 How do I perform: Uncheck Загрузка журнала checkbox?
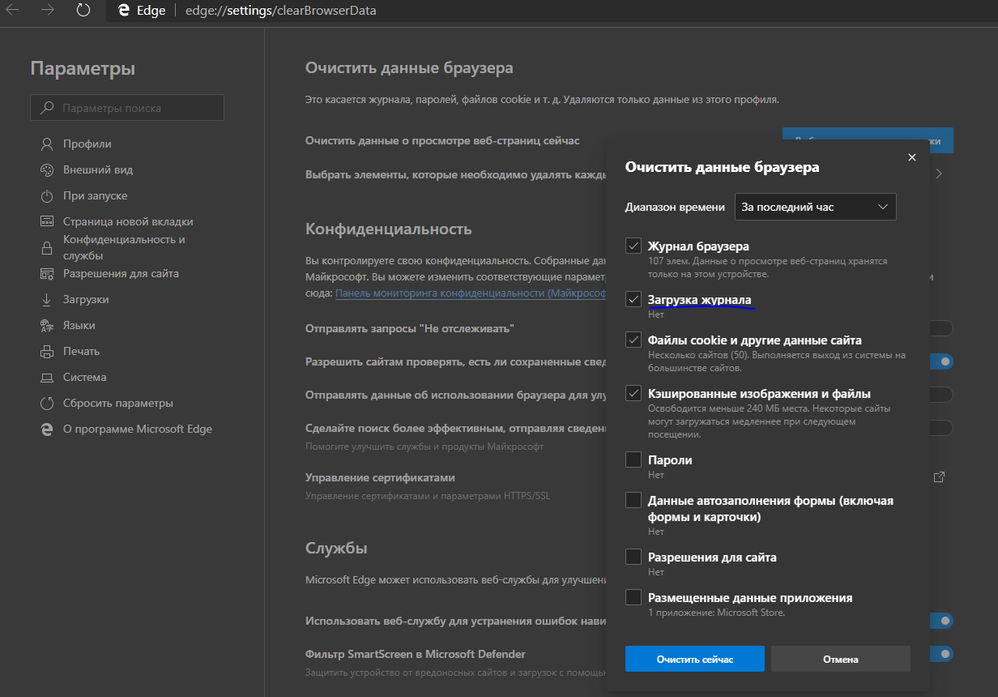(633, 299)
